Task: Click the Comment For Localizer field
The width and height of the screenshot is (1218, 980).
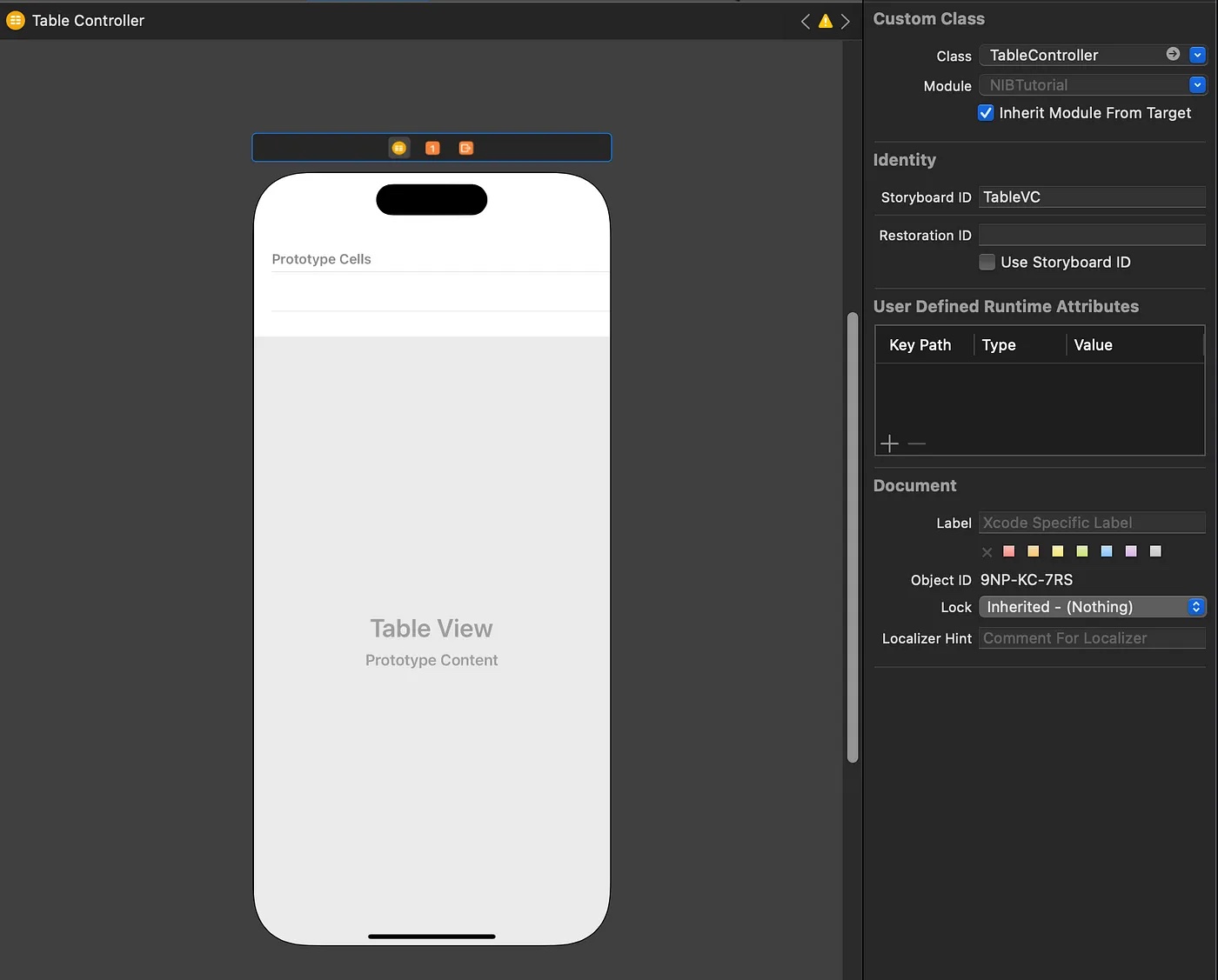Action: coord(1093,638)
